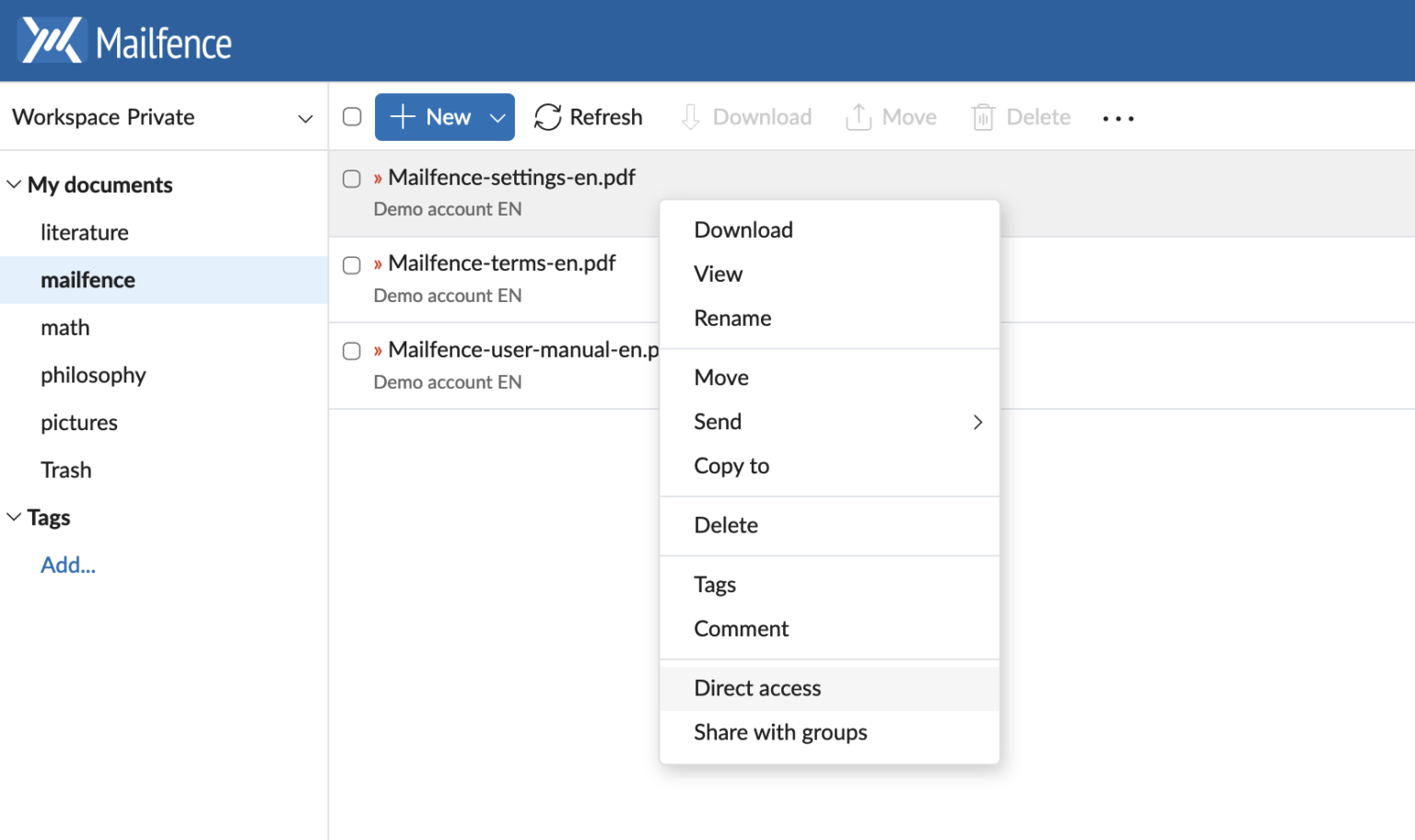Open more options via the ellipsis icon
Image resolution: width=1415 pixels, height=840 pixels.
click(x=1117, y=118)
